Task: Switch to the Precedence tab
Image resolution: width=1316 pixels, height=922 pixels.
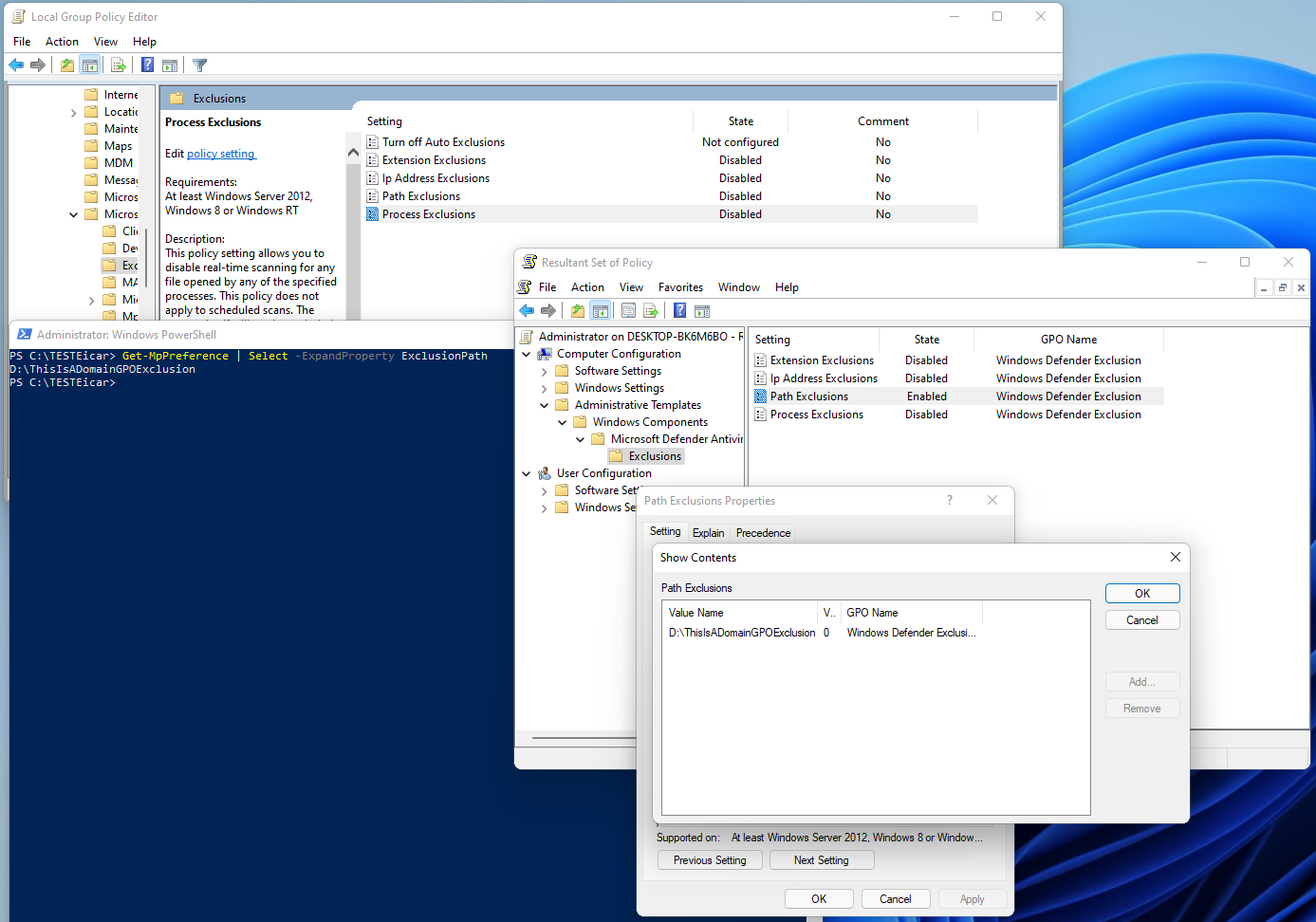Action: [763, 532]
